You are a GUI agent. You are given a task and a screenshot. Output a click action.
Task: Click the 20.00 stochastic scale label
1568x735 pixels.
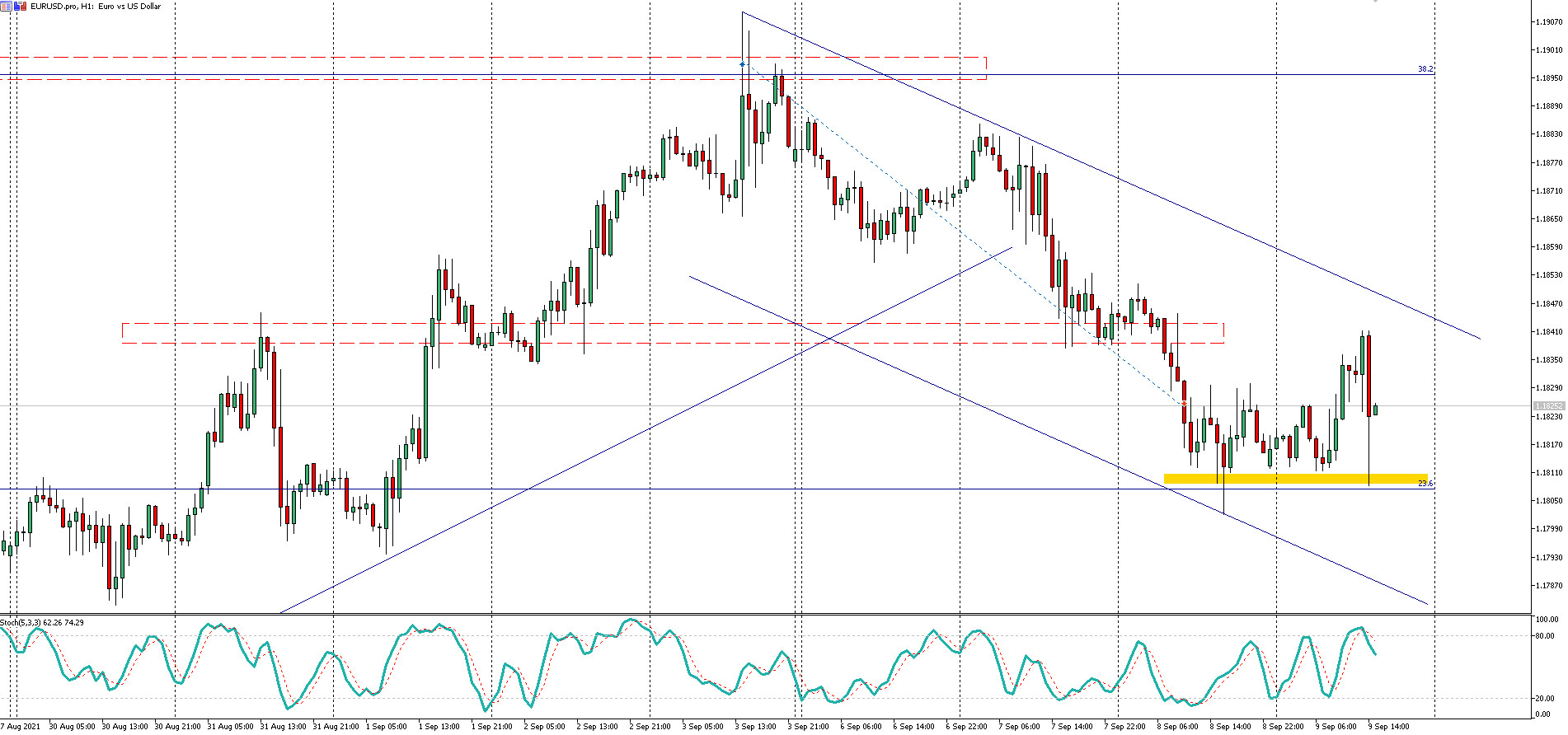coord(1545,698)
